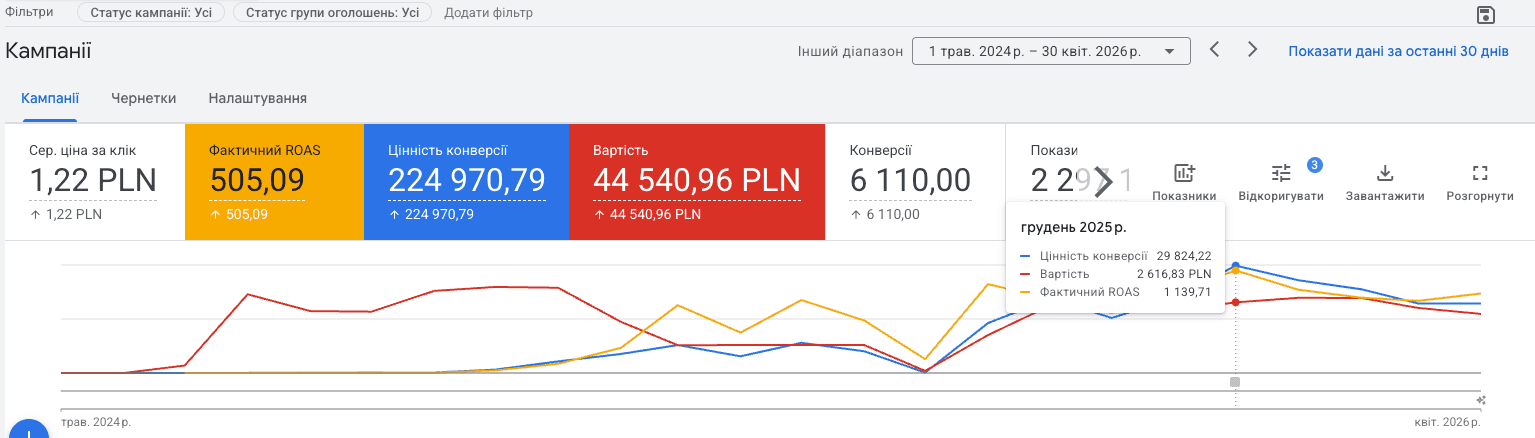The width and height of the screenshot is (1535, 438).
Task: Click the квіт. 2026 р. axis label
Action: [1448, 423]
